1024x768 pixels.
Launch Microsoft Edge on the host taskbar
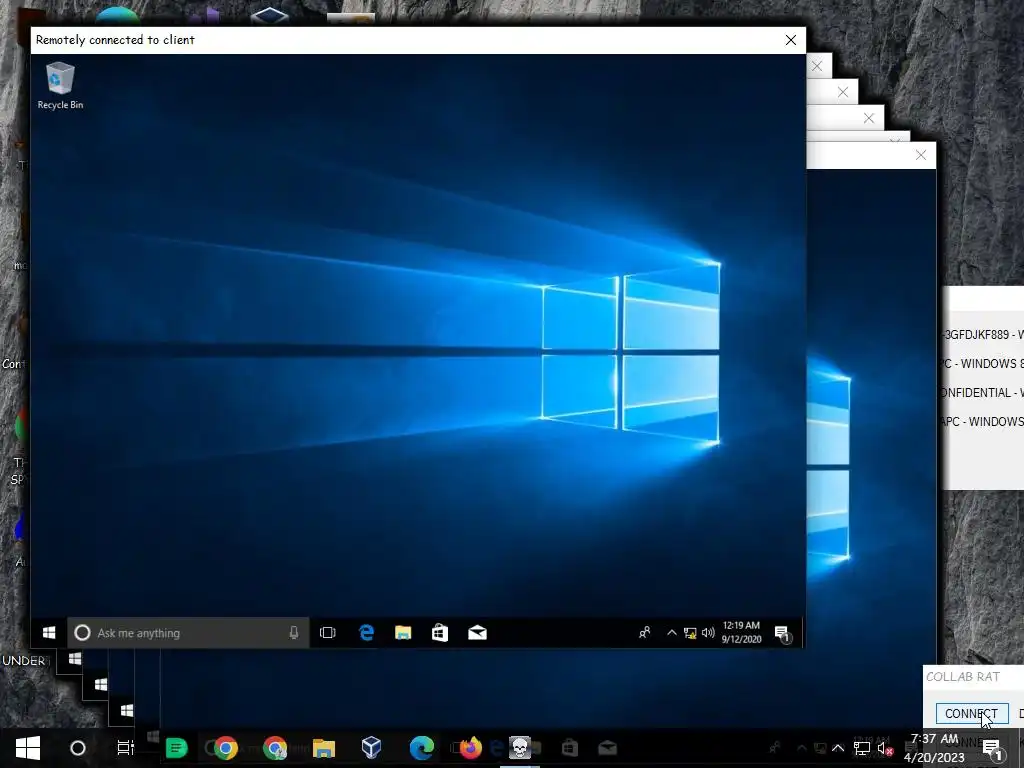[422, 748]
